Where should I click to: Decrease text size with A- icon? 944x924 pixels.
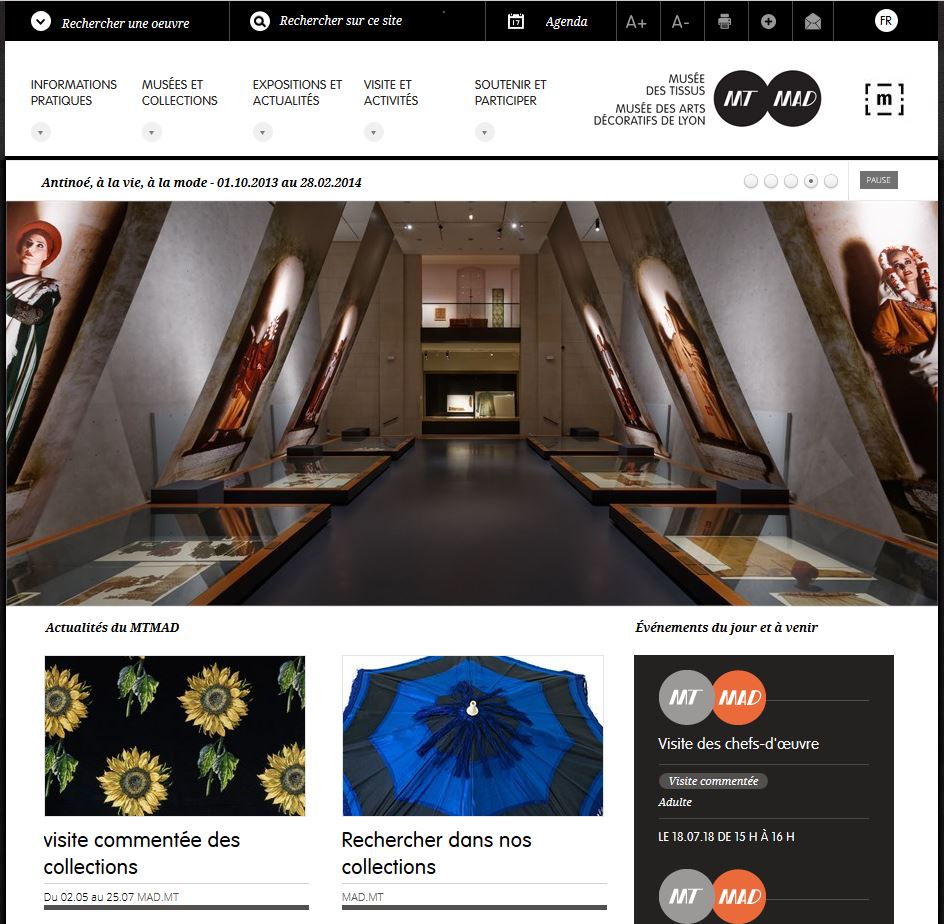coord(680,22)
